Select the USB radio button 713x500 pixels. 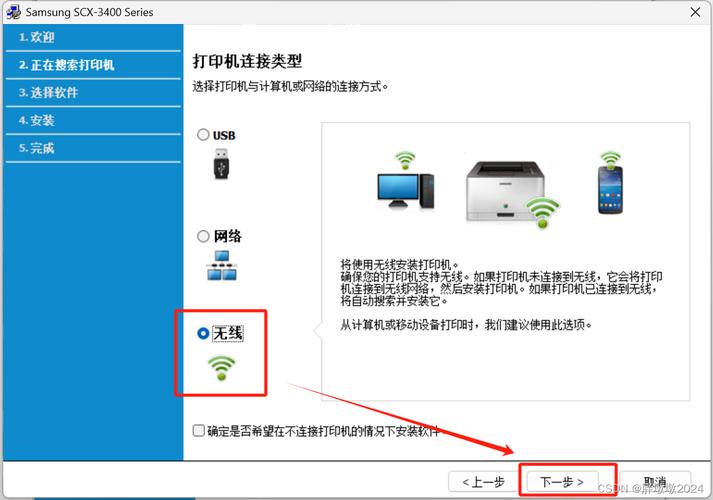click(x=203, y=135)
